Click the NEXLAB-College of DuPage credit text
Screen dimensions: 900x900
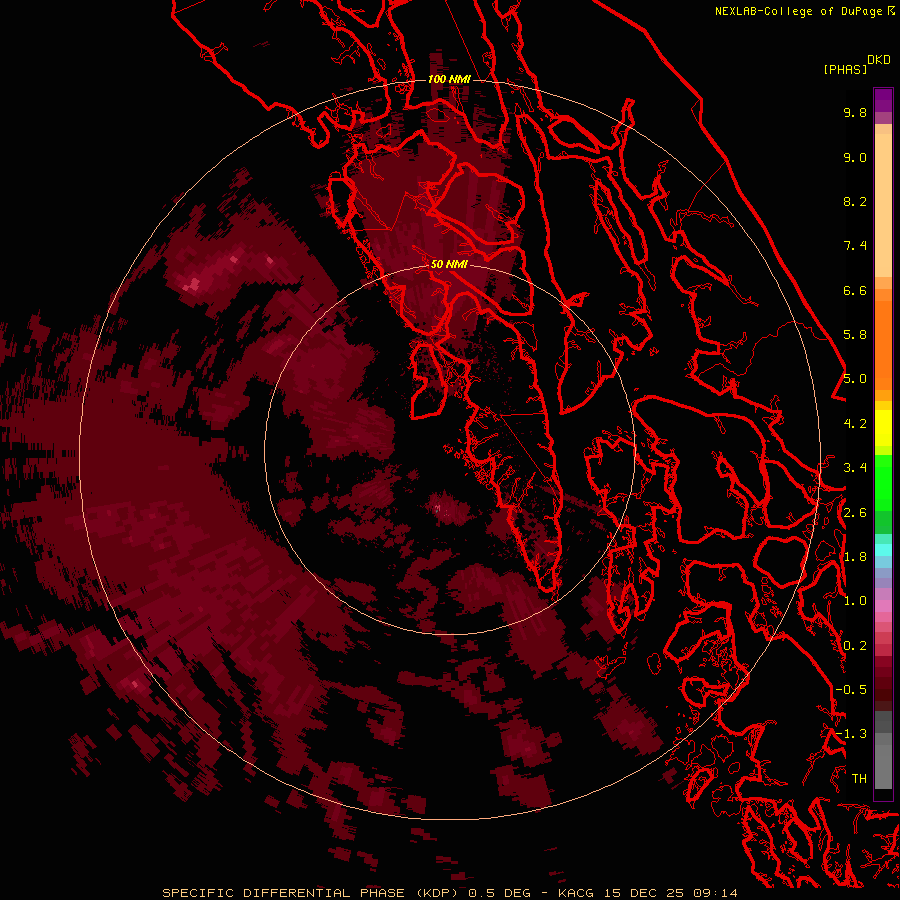pos(799,11)
